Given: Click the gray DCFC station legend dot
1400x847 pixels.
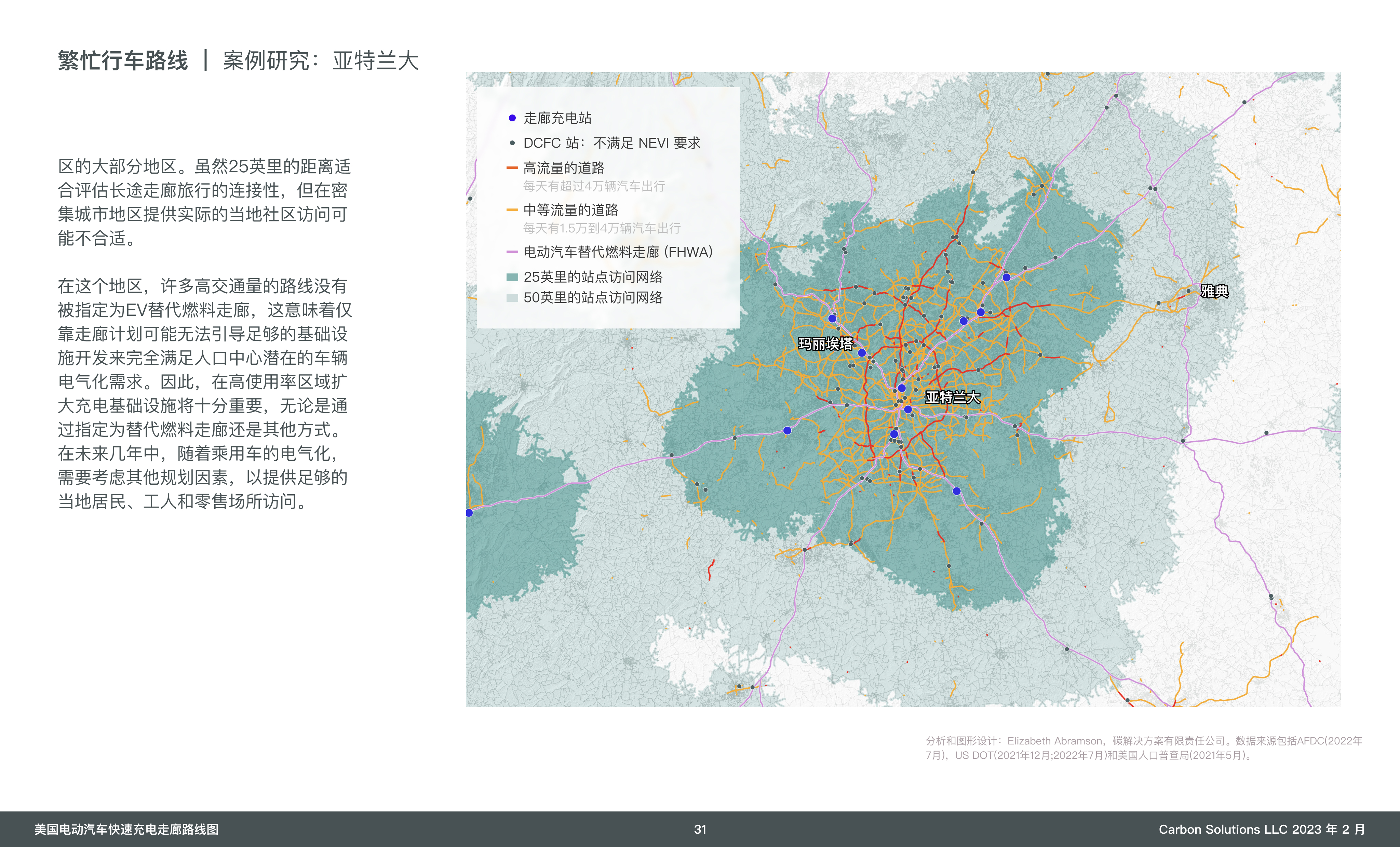Looking at the screenshot, I should [x=512, y=143].
